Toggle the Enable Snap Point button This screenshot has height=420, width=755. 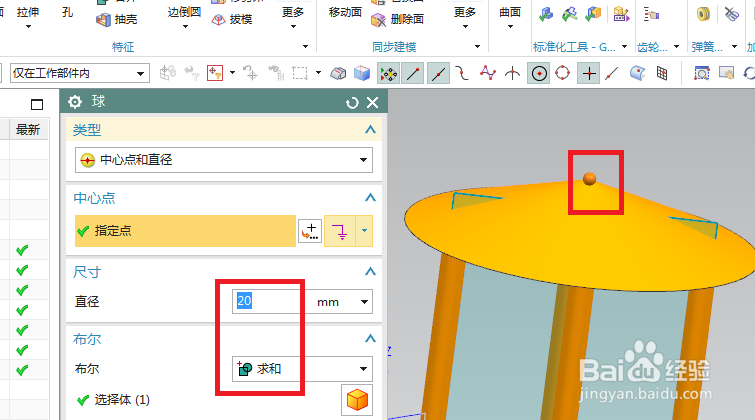click(389, 73)
